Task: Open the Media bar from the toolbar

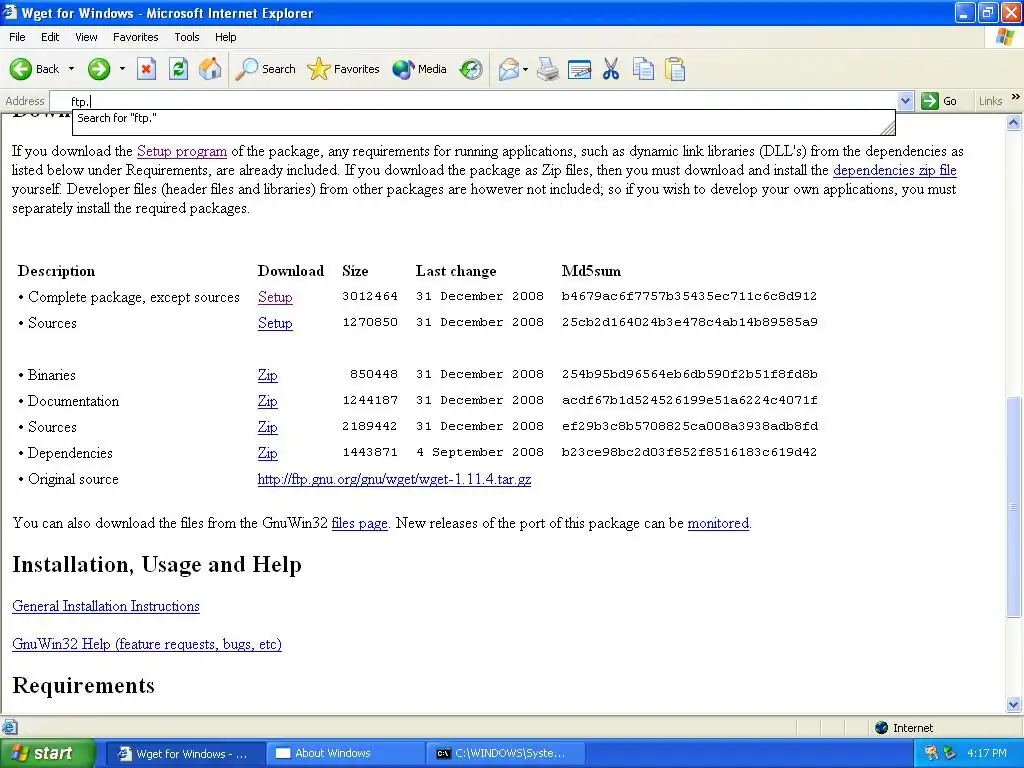Action: (419, 69)
